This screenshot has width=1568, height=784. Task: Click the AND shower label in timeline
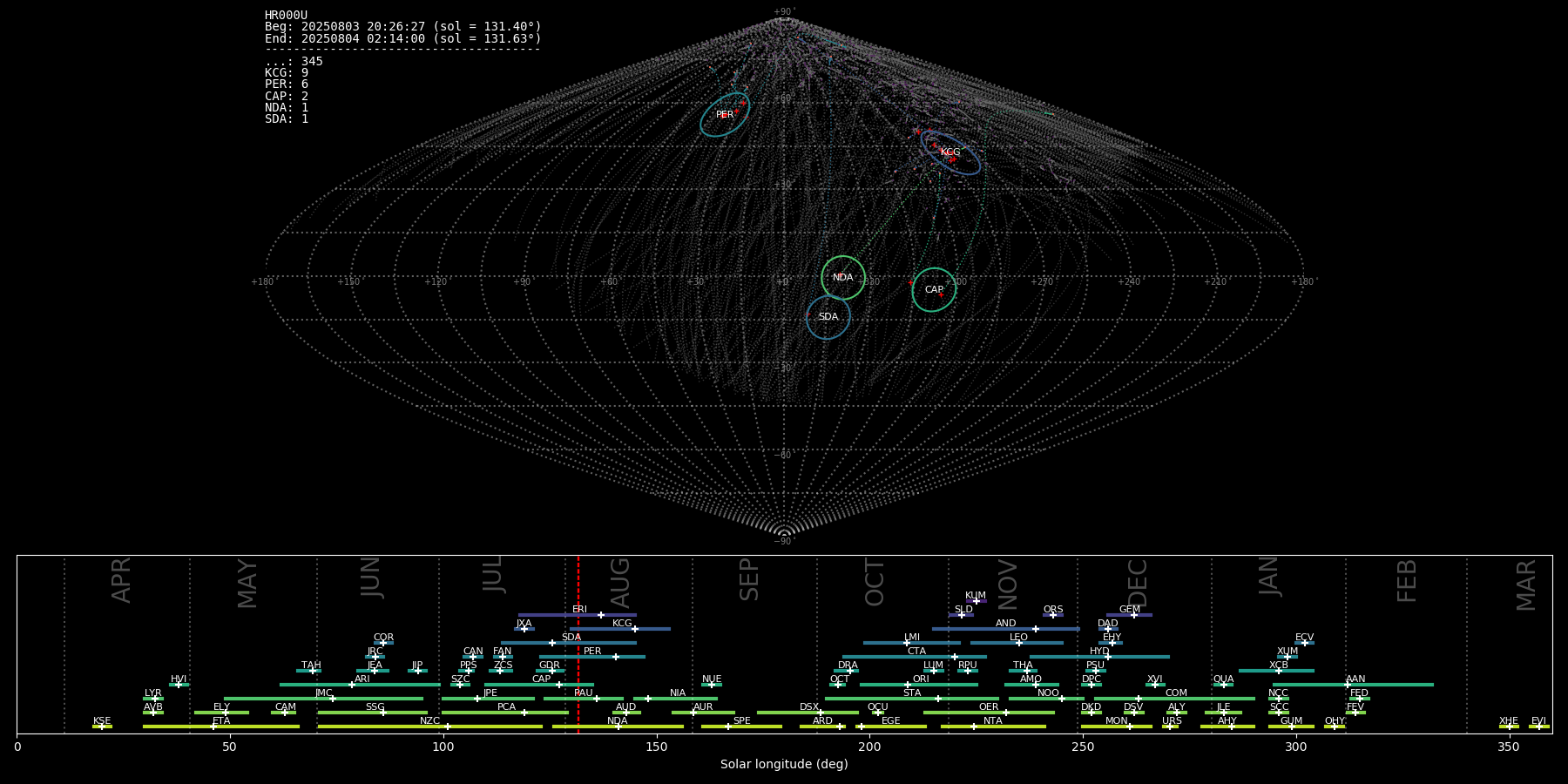point(1005,624)
